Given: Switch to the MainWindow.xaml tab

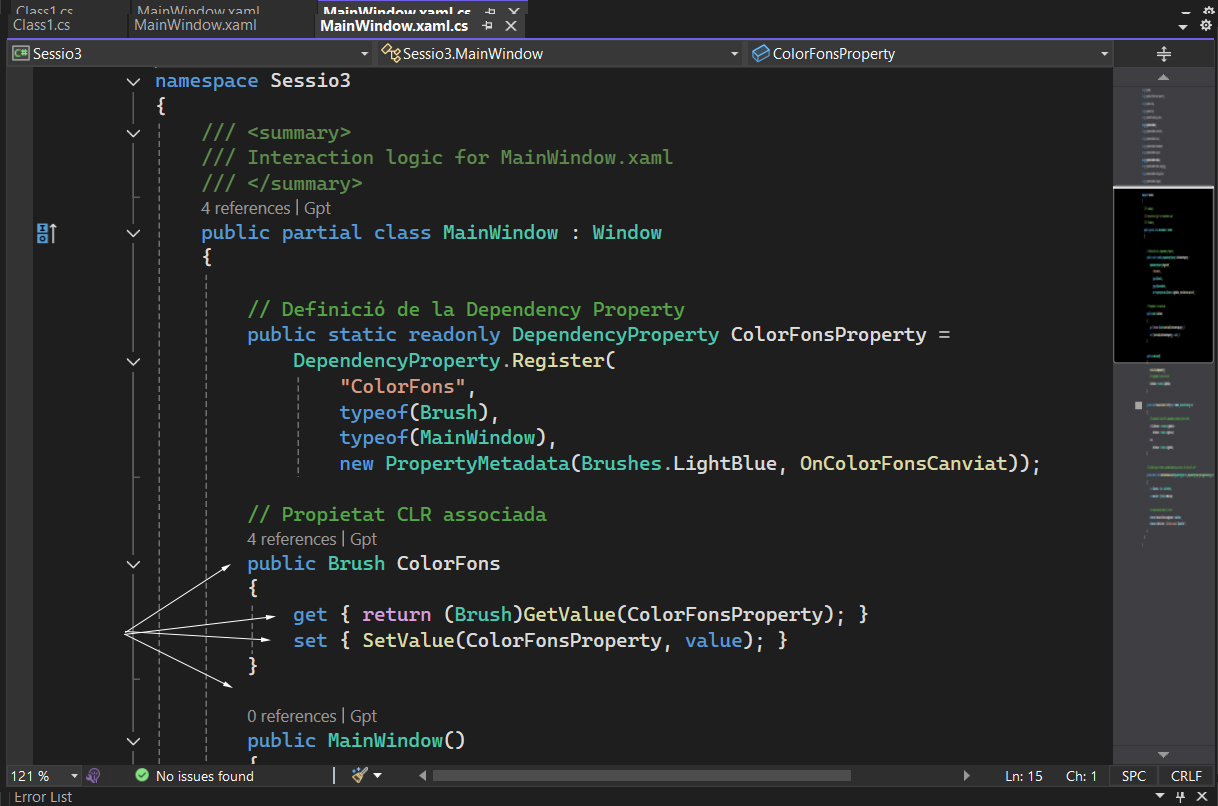Looking at the screenshot, I should [x=195, y=25].
